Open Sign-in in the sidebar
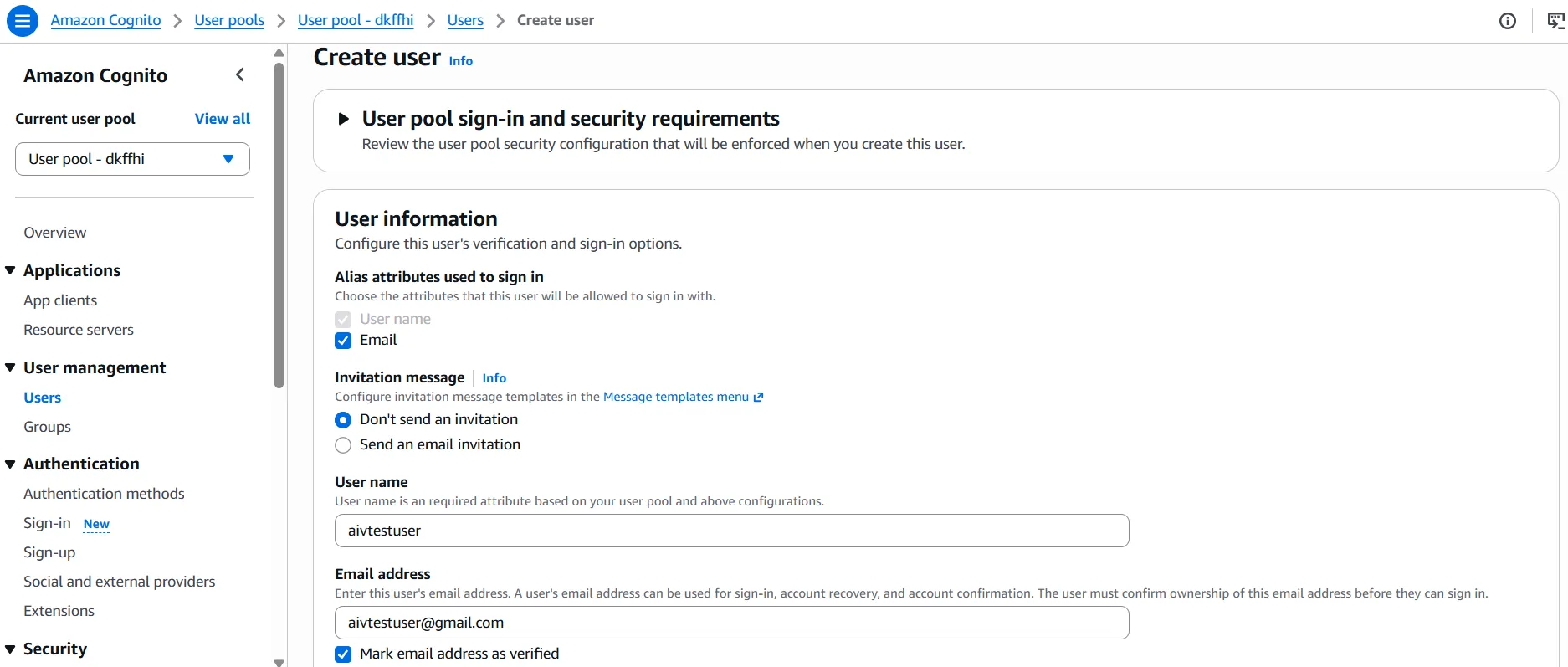This screenshot has height=667, width=1568. [47, 523]
